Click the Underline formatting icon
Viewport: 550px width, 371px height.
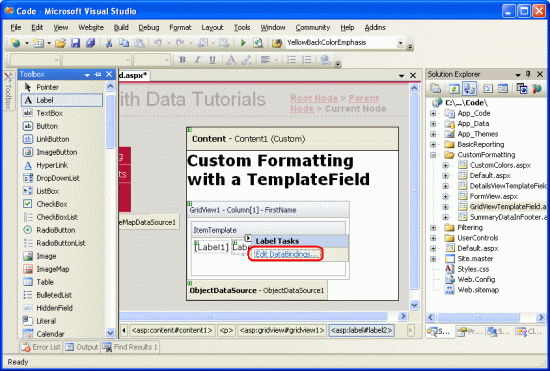[212, 60]
